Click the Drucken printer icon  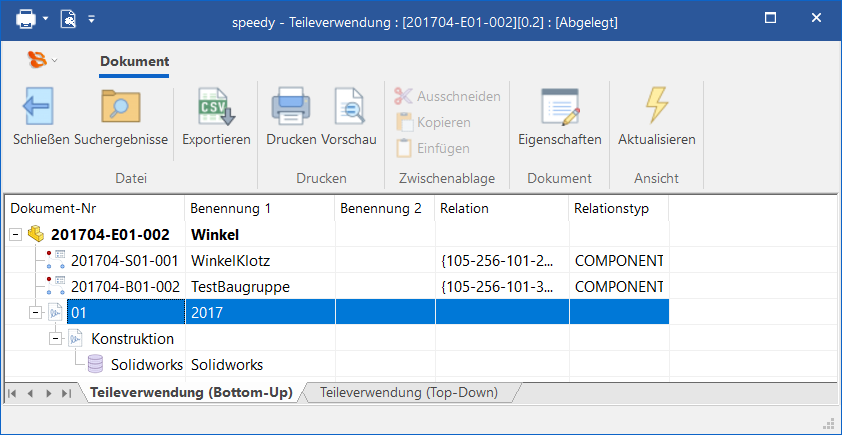point(291,106)
